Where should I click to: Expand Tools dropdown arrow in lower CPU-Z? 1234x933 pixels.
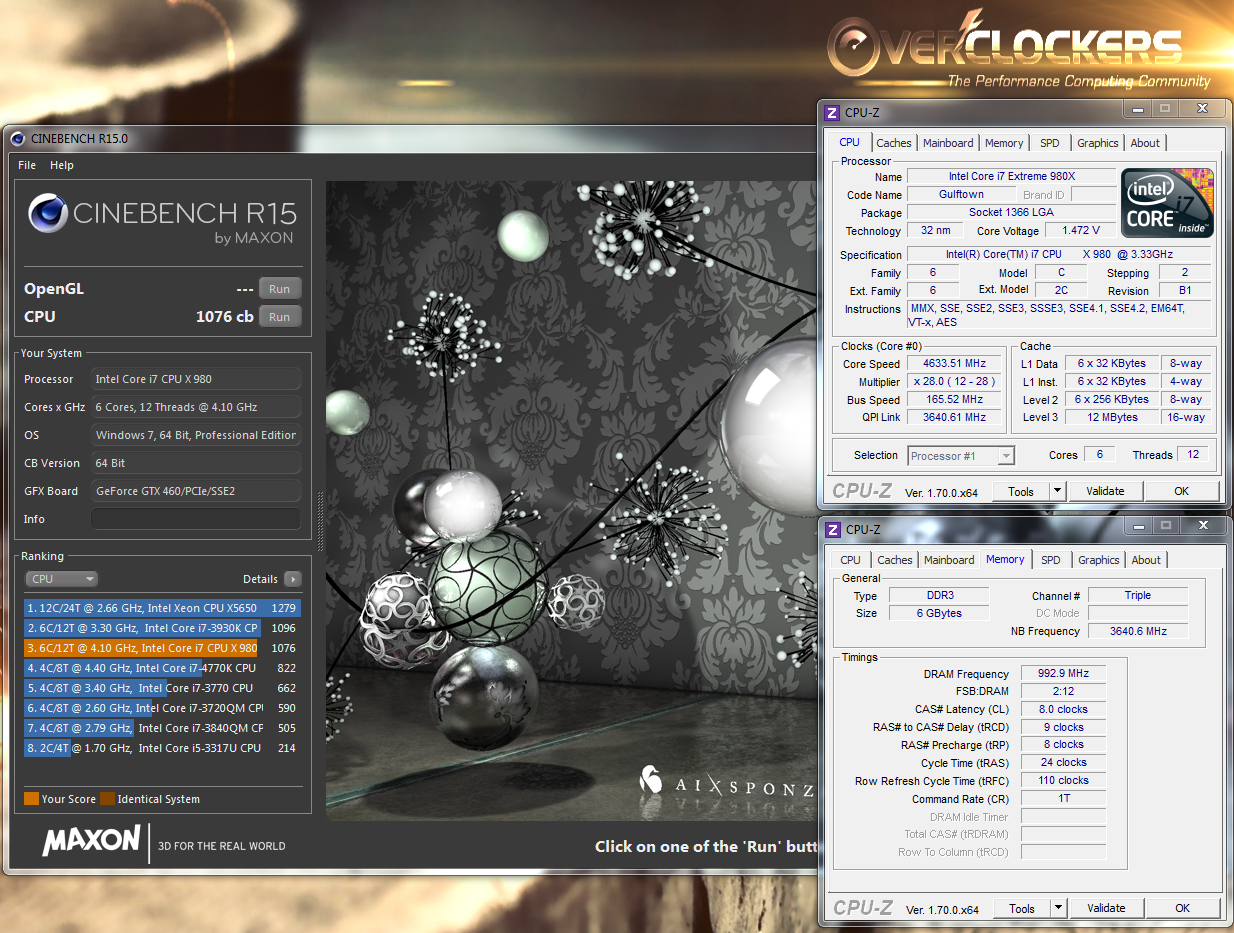click(1059, 908)
